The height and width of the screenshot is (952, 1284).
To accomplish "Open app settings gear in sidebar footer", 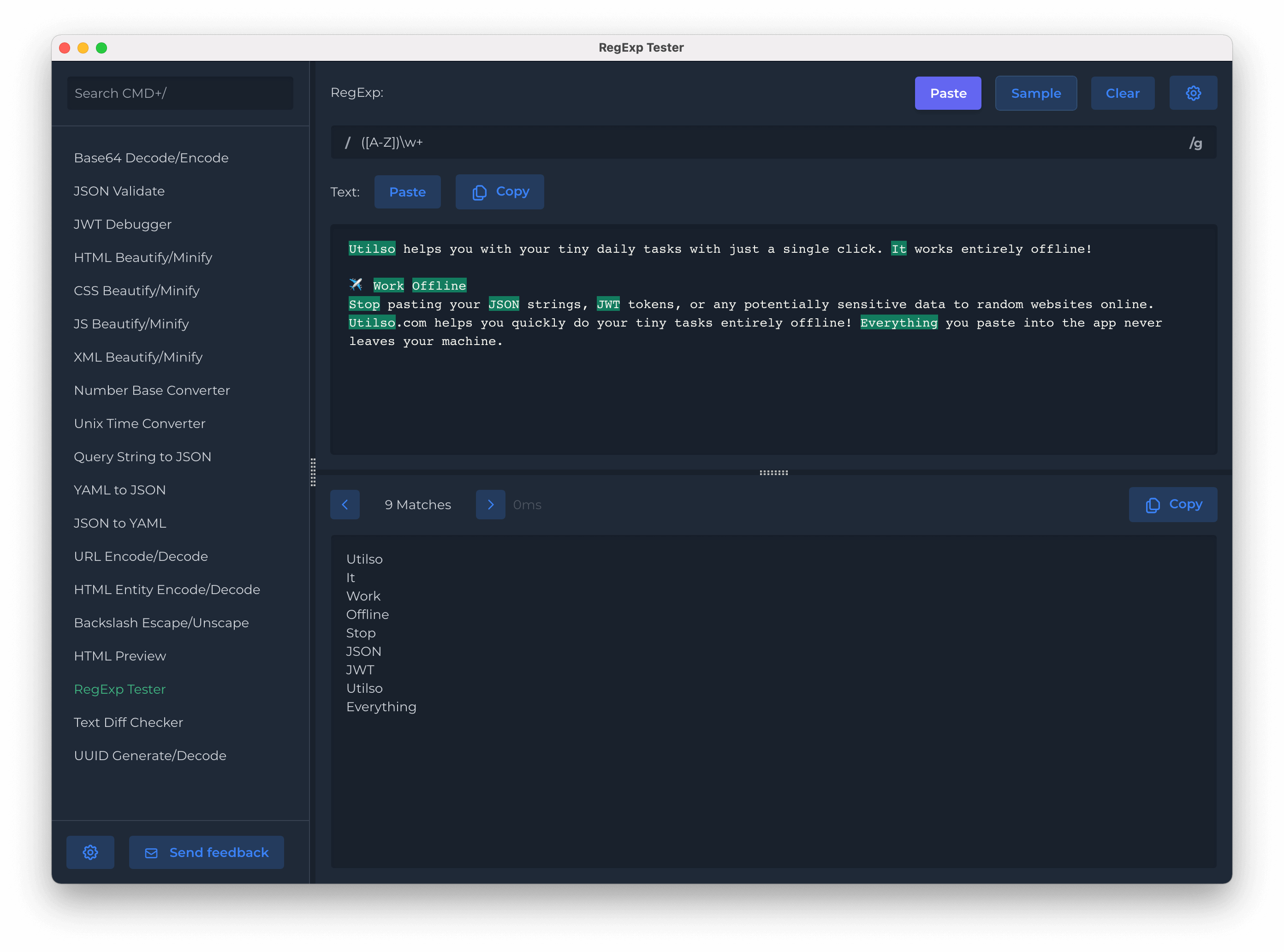I will [x=90, y=852].
